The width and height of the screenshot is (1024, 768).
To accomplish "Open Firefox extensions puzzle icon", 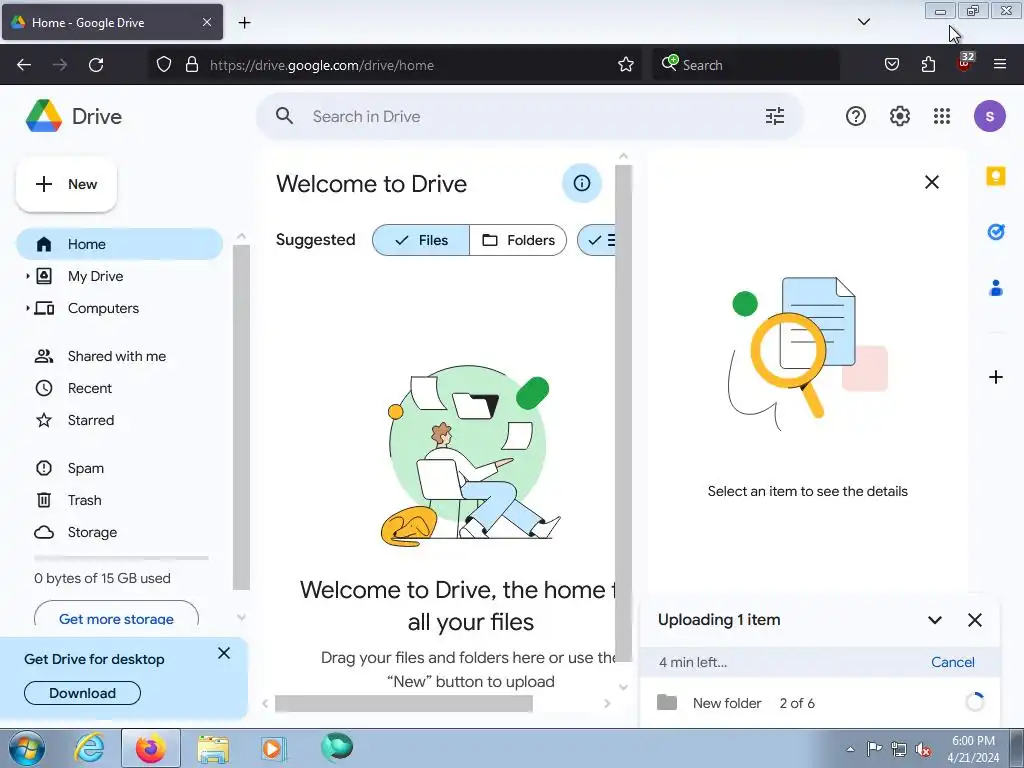I will (928, 65).
